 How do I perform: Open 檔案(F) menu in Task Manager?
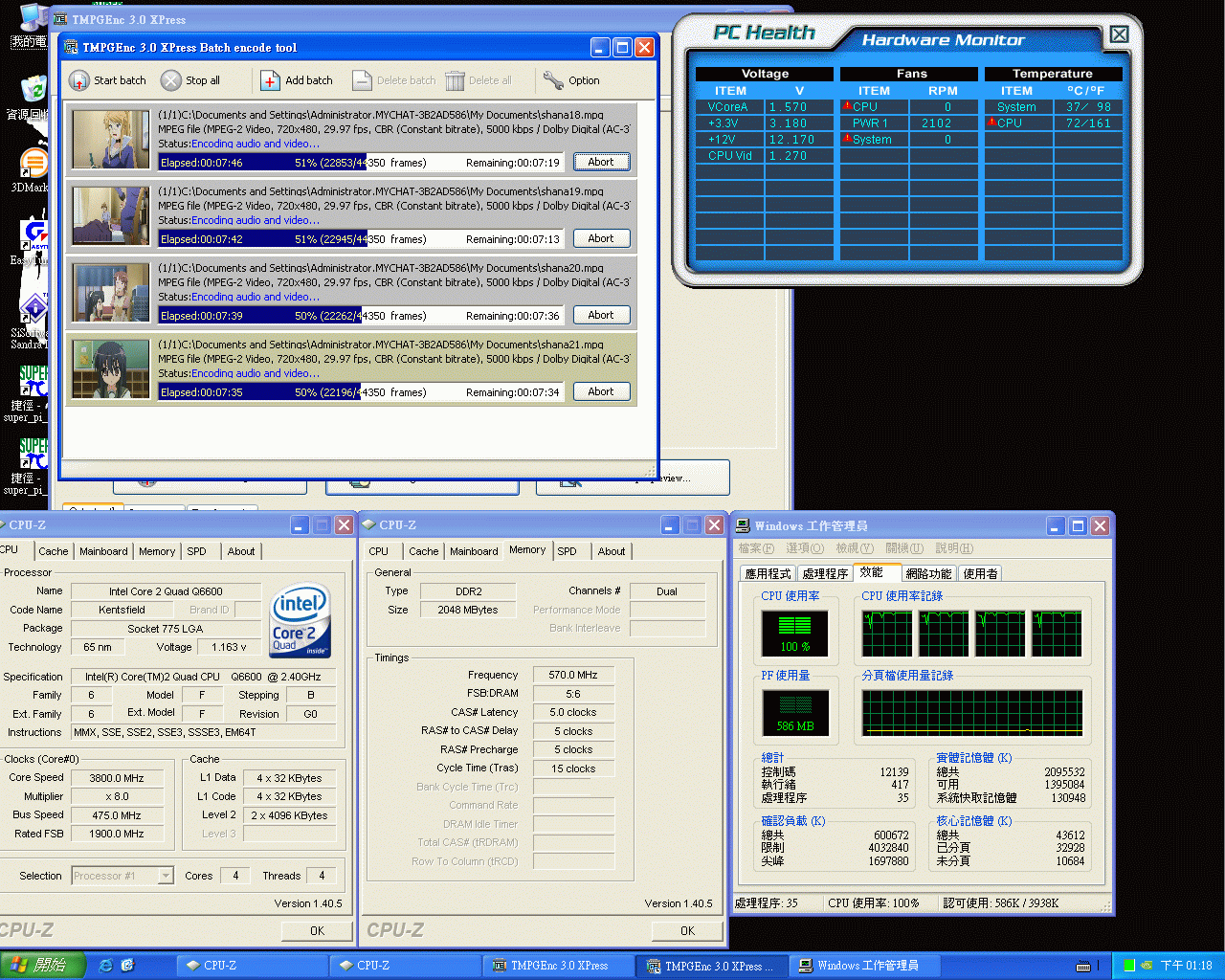[756, 548]
